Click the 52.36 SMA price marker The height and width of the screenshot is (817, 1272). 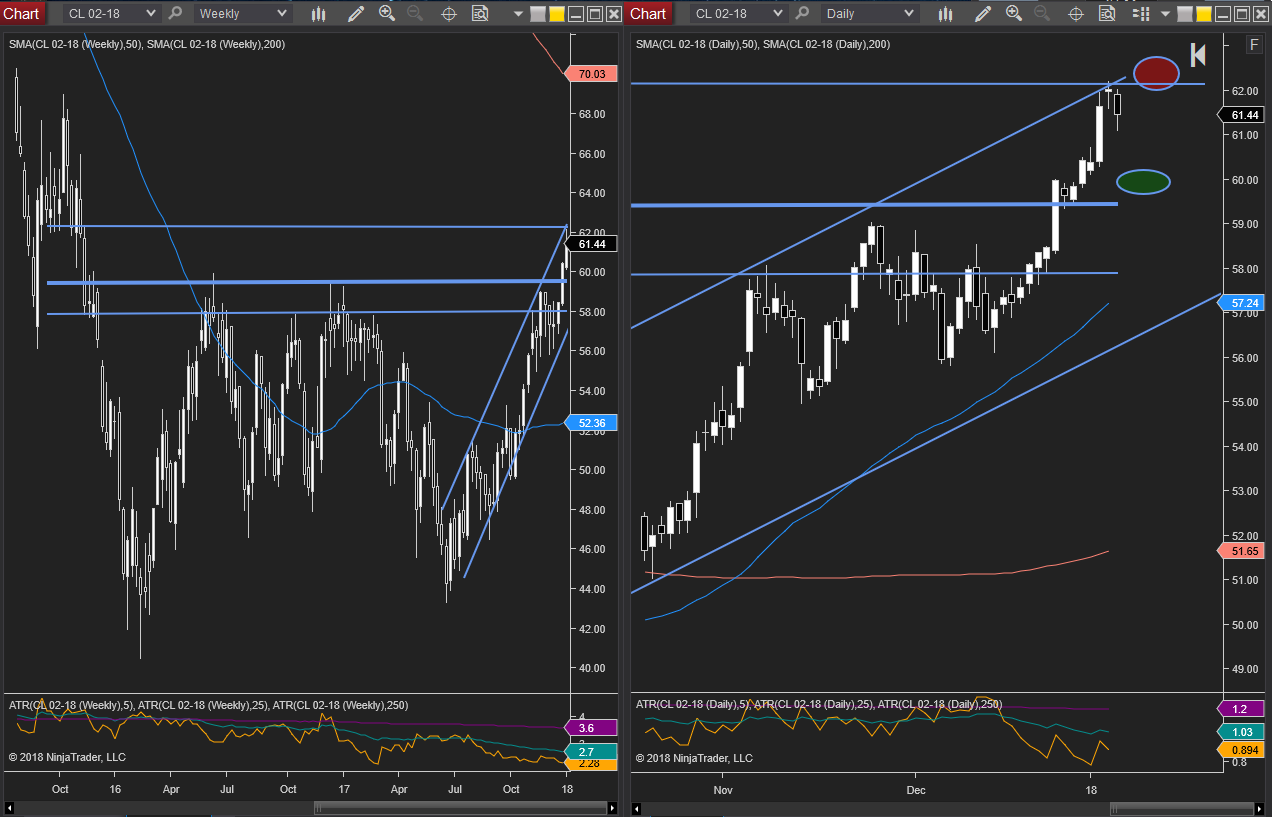tap(592, 423)
